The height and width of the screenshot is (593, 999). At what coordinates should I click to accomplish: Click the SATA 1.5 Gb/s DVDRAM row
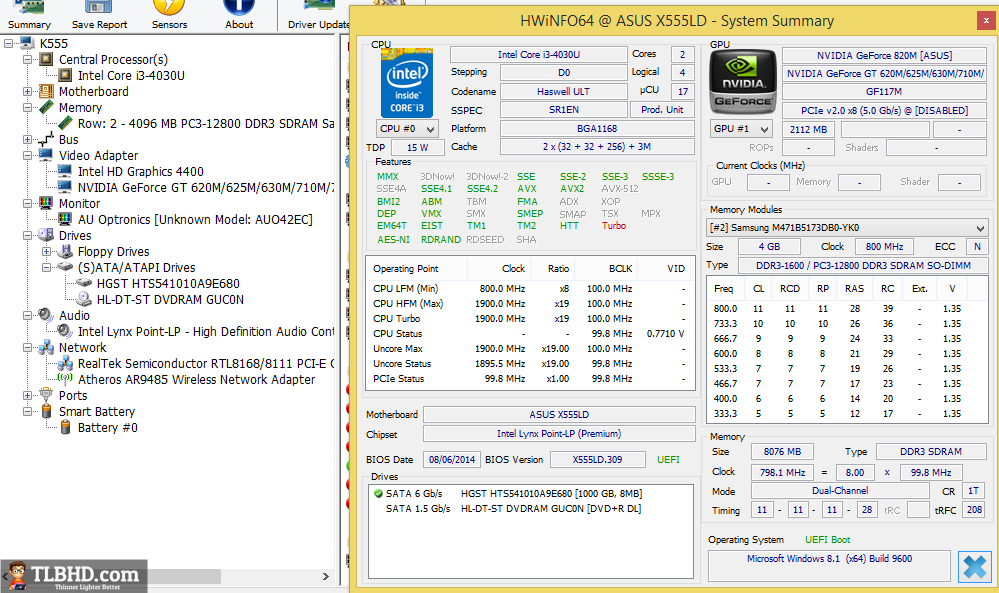[530, 508]
